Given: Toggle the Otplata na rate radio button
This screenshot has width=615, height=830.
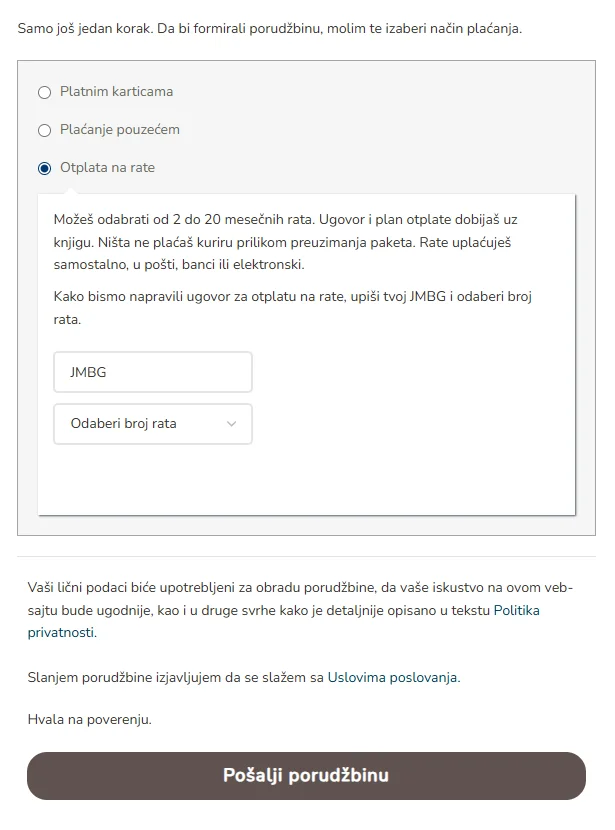Looking at the screenshot, I should pyautogui.click(x=44, y=168).
